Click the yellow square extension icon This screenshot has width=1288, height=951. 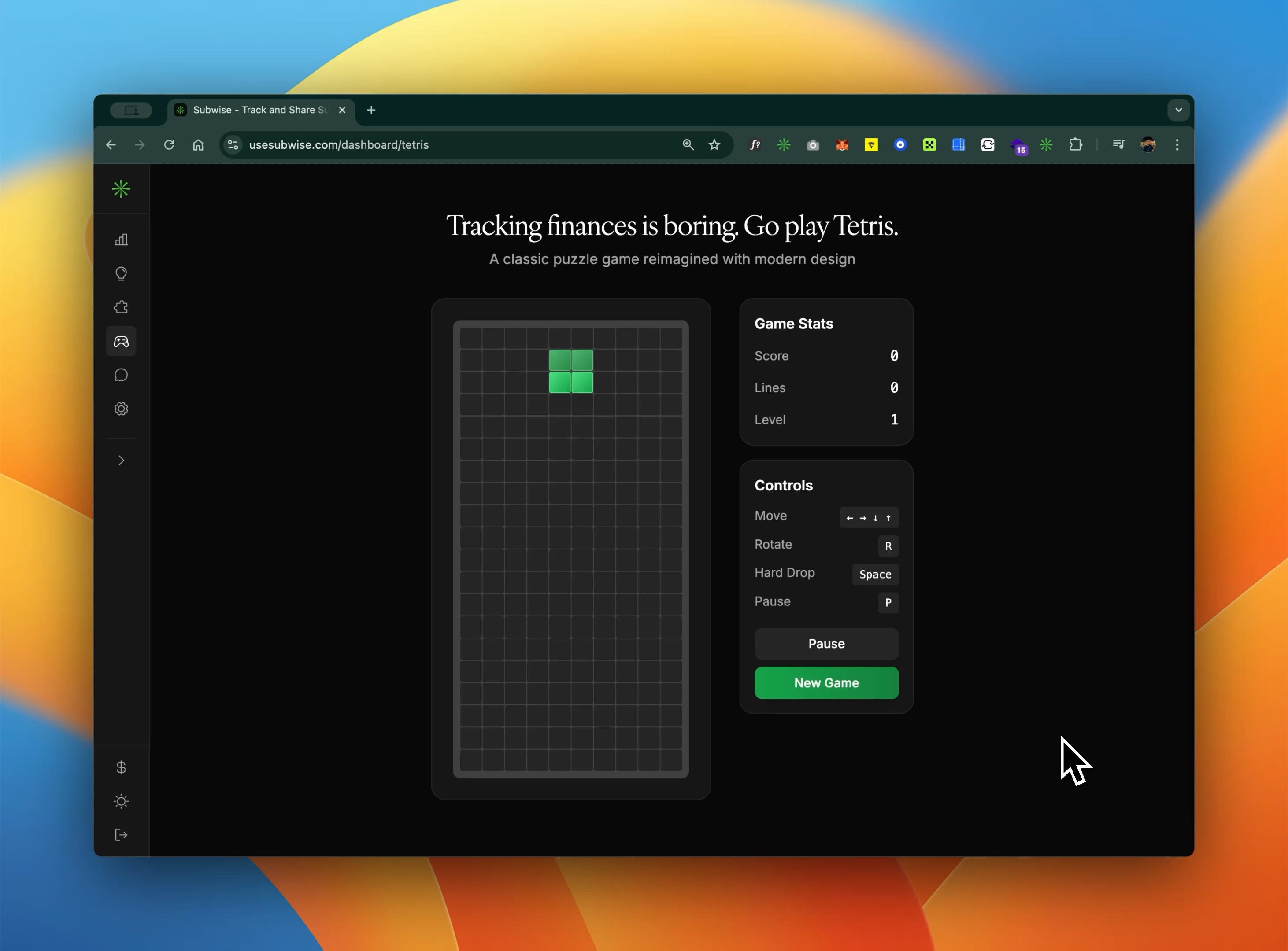[871, 145]
